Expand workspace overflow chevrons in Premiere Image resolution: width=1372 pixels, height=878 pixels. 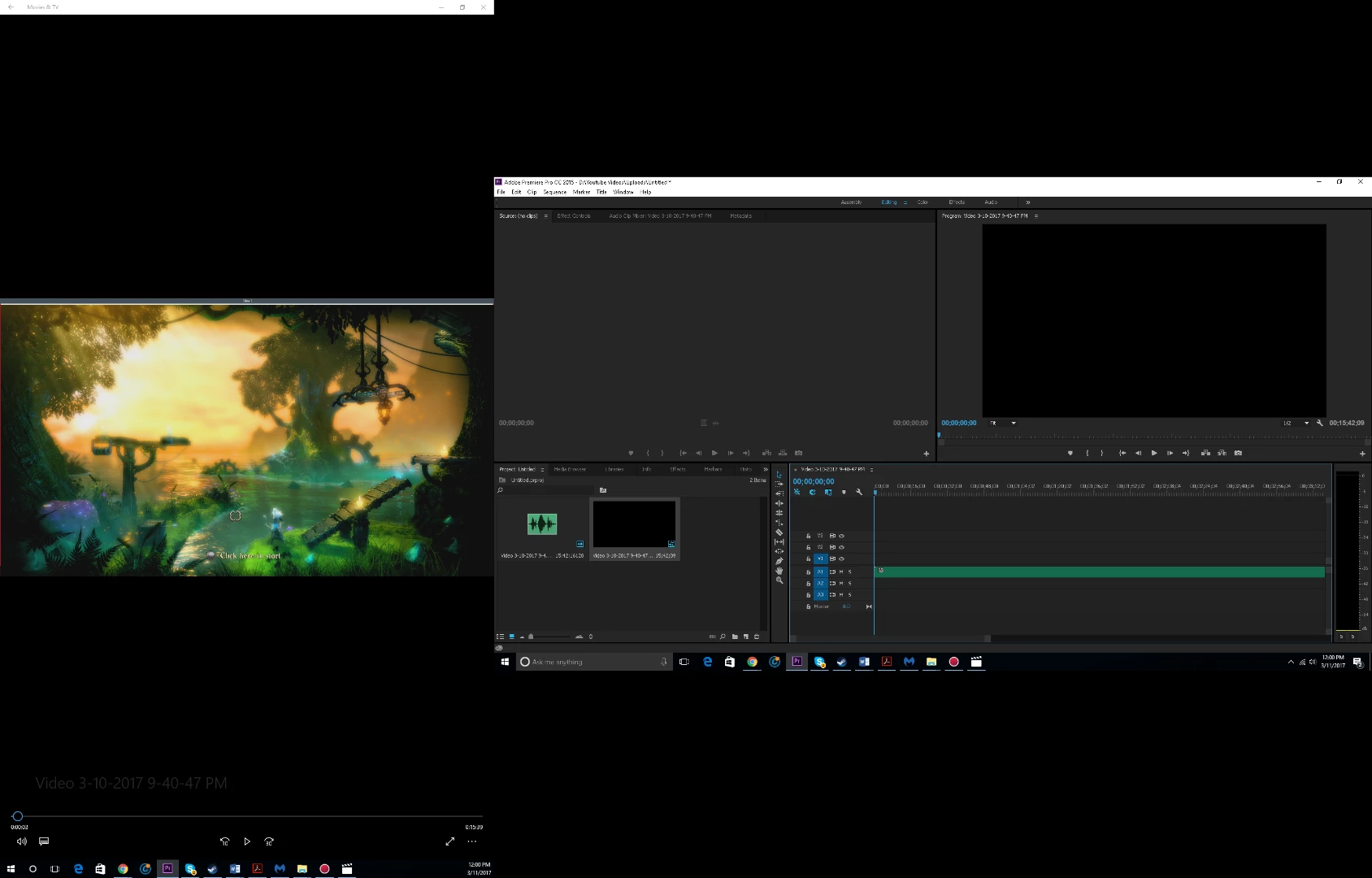coord(1027,202)
